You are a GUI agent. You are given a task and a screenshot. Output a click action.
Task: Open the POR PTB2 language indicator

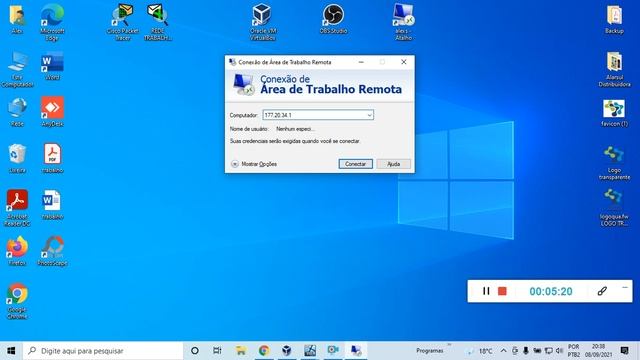click(573, 350)
